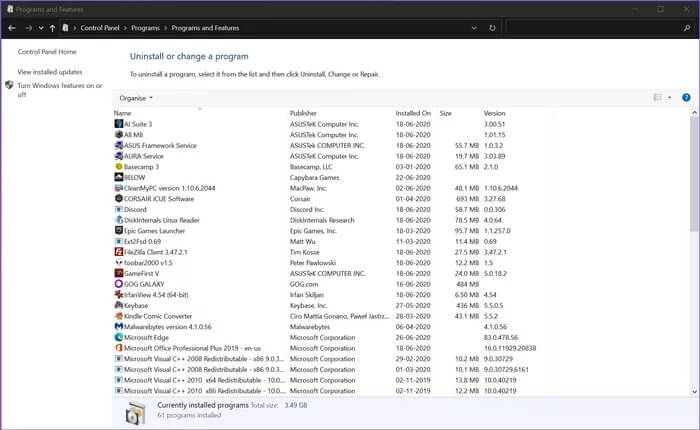The width and height of the screenshot is (700, 430).
Task: Click the 9.0.30729.6161 version cell
Action: pos(506,369)
